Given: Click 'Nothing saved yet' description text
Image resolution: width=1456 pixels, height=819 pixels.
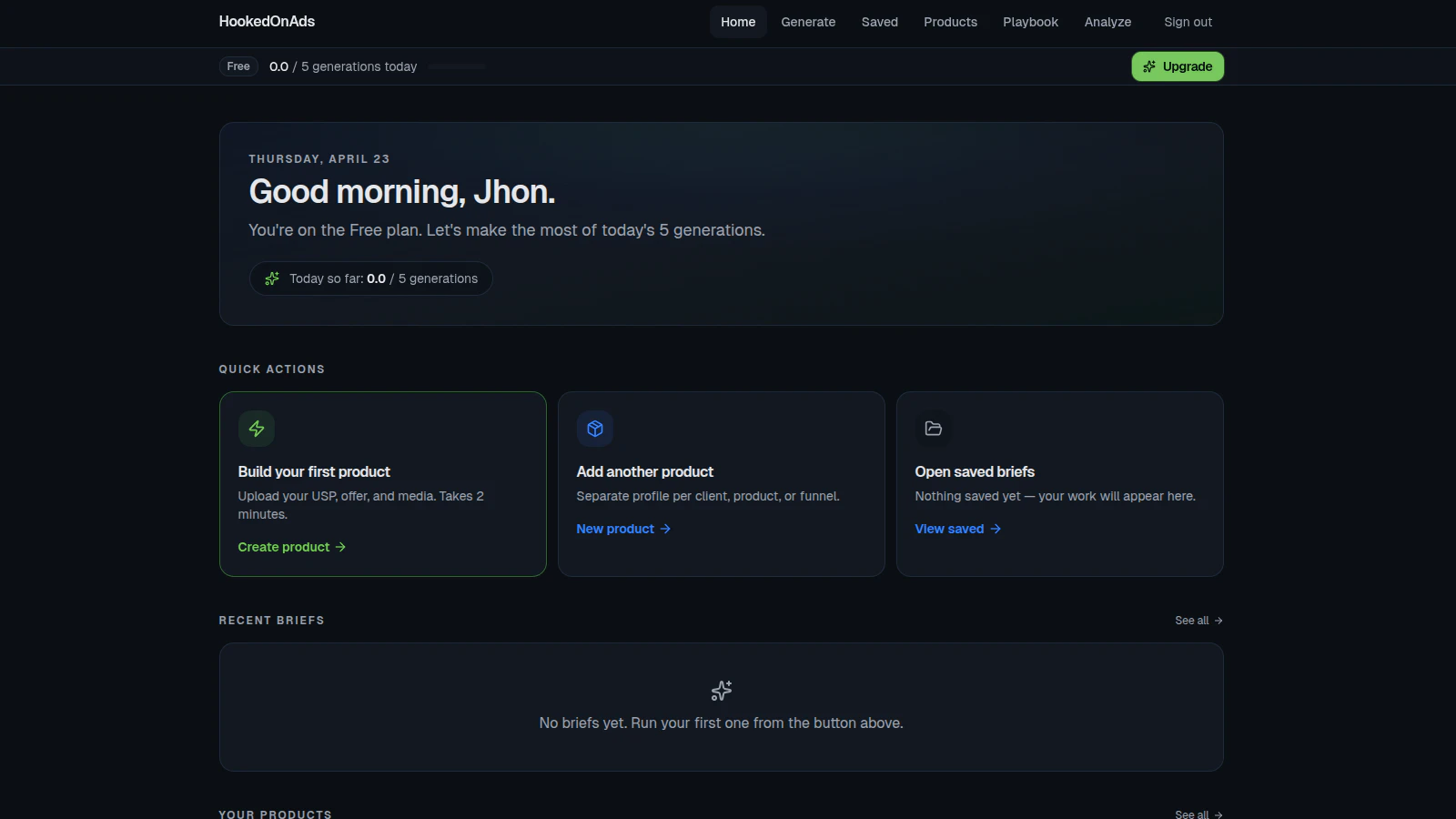Looking at the screenshot, I should tap(1056, 496).
